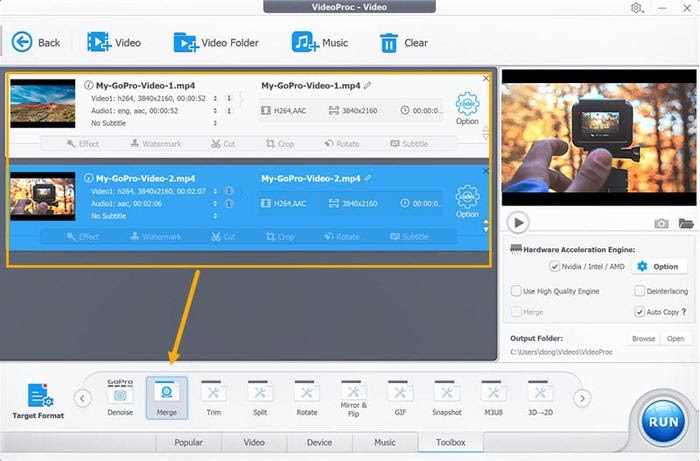Switch to the Music tab
700x461 pixels.
click(x=385, y=442)
